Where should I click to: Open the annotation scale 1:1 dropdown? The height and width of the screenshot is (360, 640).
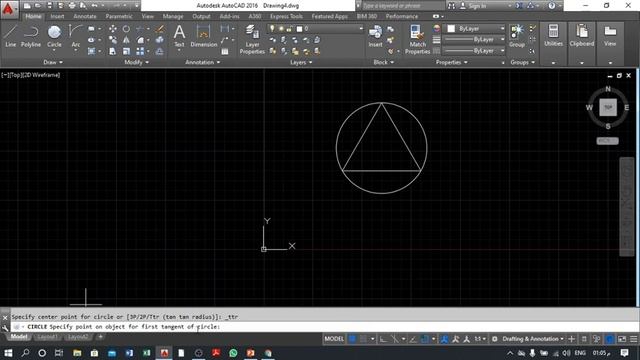tap(480, 339)
